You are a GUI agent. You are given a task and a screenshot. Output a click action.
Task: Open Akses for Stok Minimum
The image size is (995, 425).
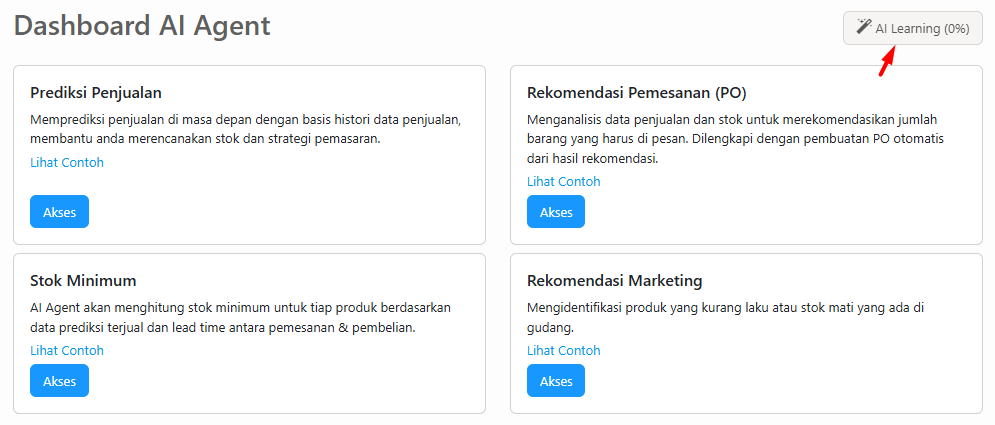(x=59, y=380)
